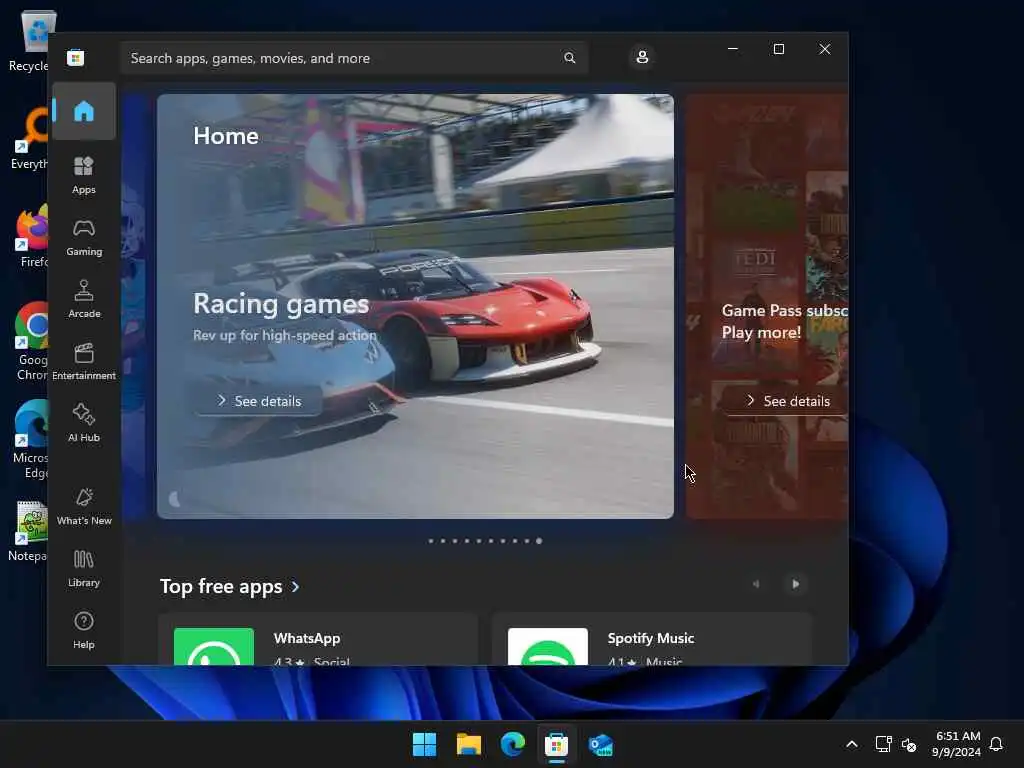See details for Game Pass subscription

(788, 401)
